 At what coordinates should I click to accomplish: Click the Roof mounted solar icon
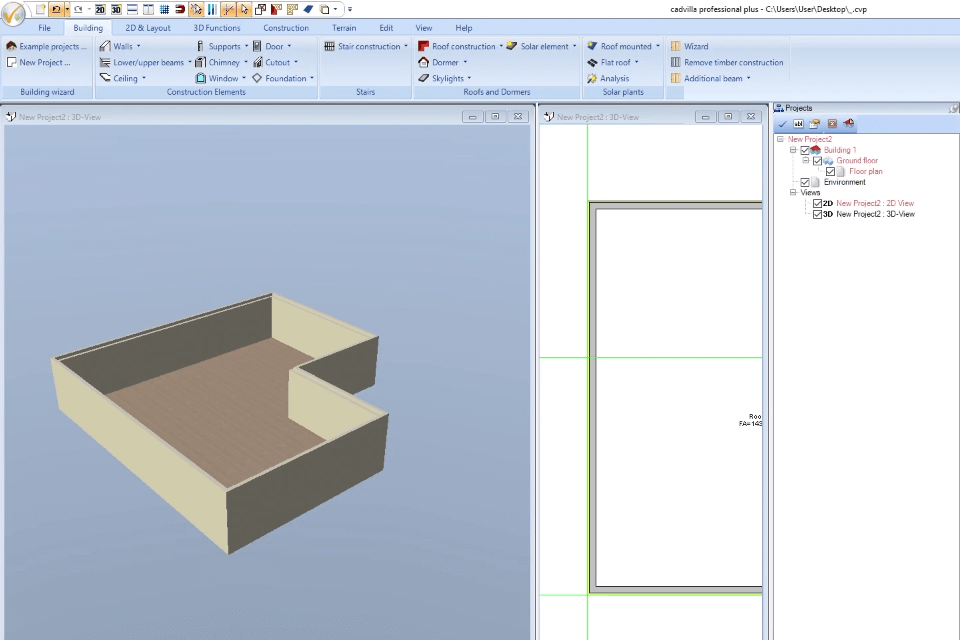592,46
